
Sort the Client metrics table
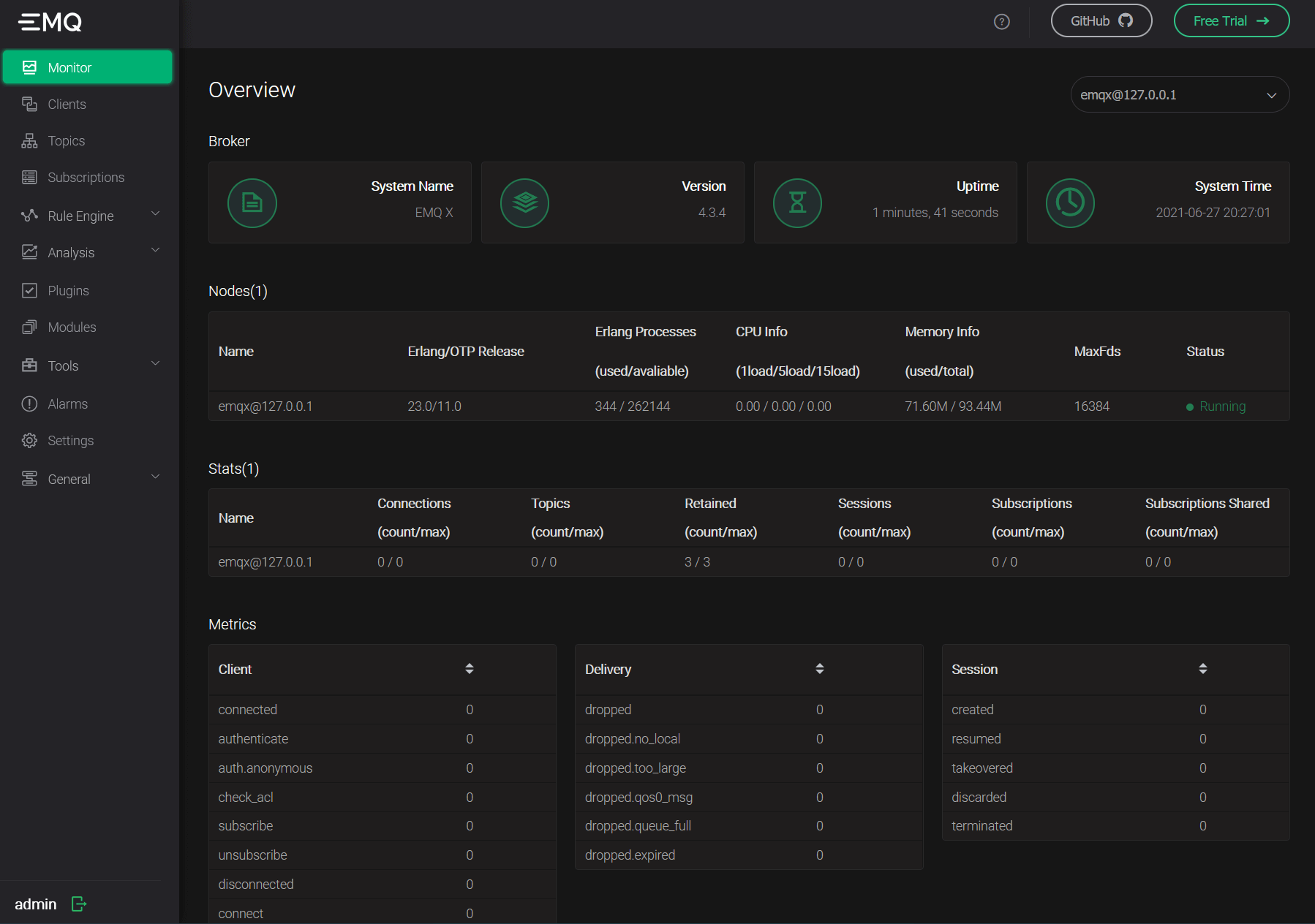470,669
